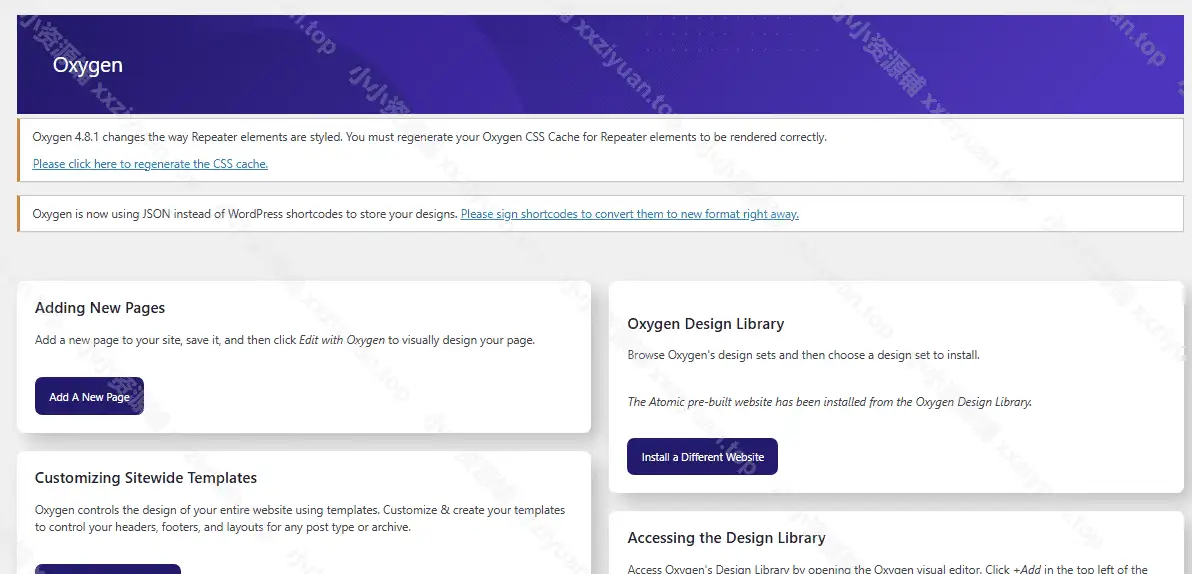Select the Adding New Pages heading
This screenshot has width=1192, height=574.
coord(100,308)
